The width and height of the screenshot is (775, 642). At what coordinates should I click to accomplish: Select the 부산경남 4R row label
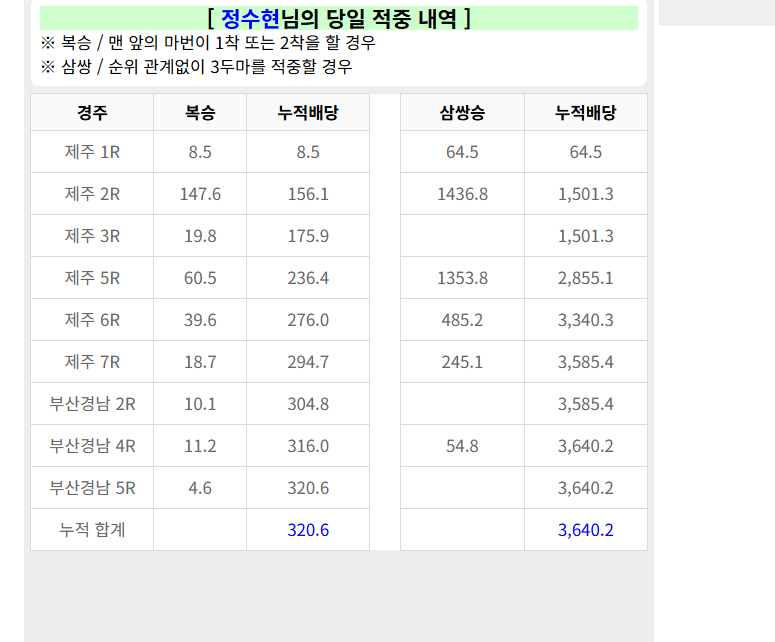click(x=92, y=446)
